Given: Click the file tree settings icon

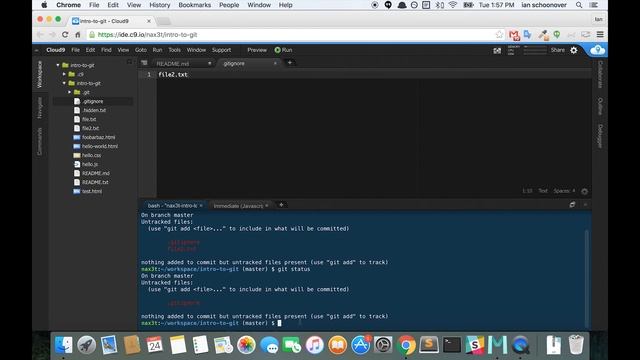Looking at the screenshot, I should pyautogui.click(x=129, y=62).
